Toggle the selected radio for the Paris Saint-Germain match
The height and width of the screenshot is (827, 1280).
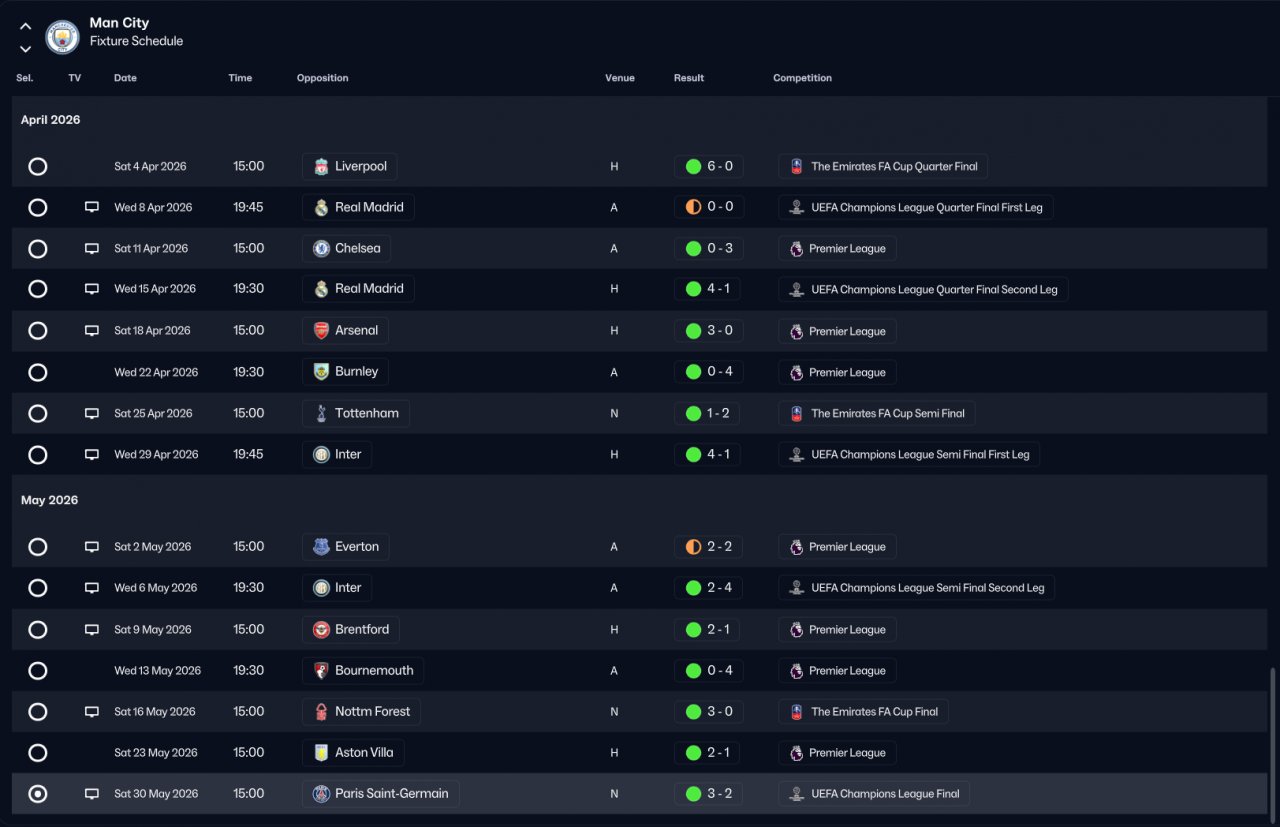pos(38,794)
